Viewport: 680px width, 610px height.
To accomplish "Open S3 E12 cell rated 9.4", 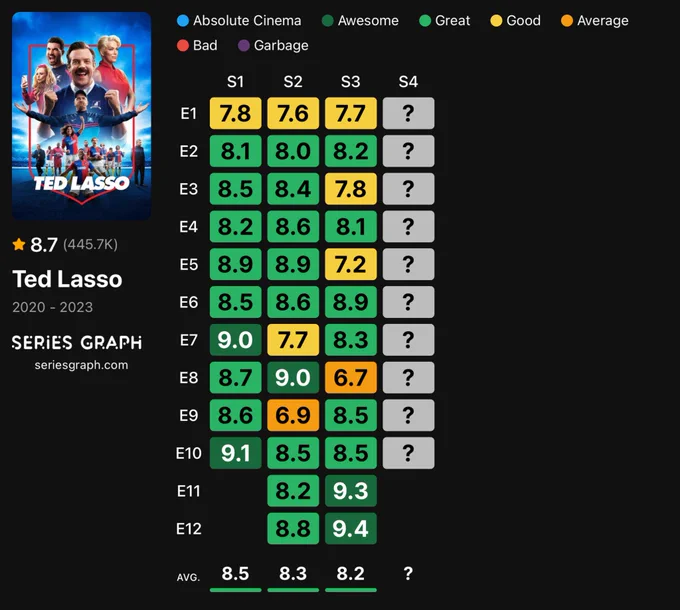I will click(351, 528).
